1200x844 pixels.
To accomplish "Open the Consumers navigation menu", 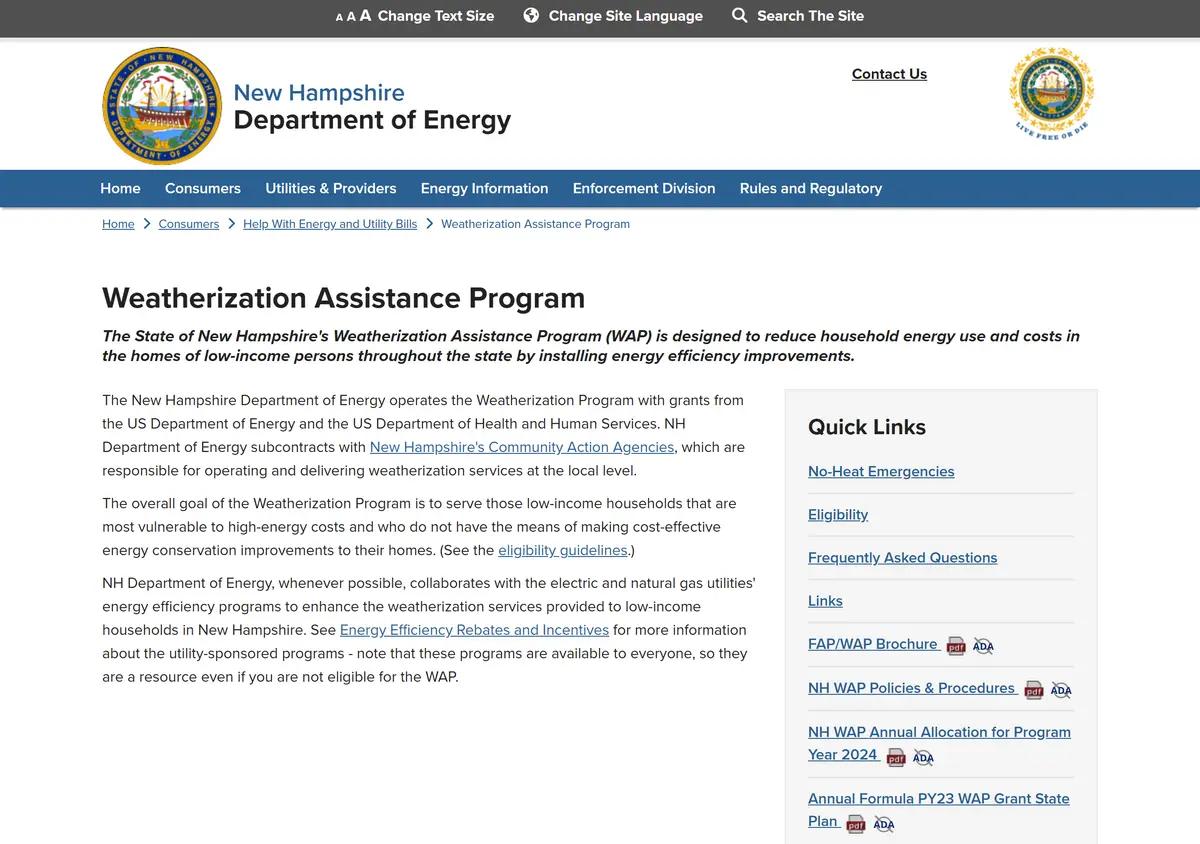I will click(x=203, y=188).
